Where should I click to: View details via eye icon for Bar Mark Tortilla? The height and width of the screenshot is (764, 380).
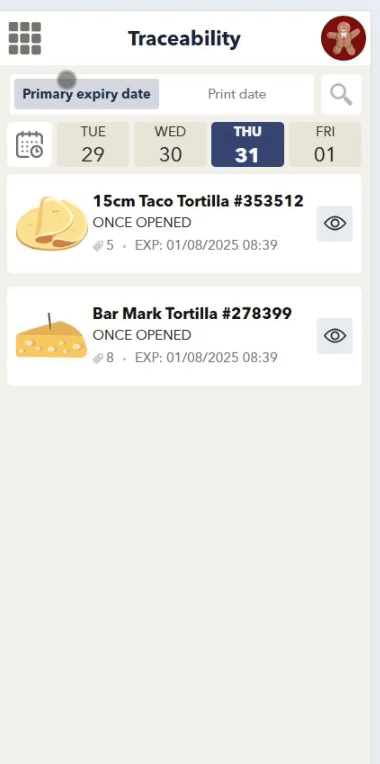coord(335,336)
